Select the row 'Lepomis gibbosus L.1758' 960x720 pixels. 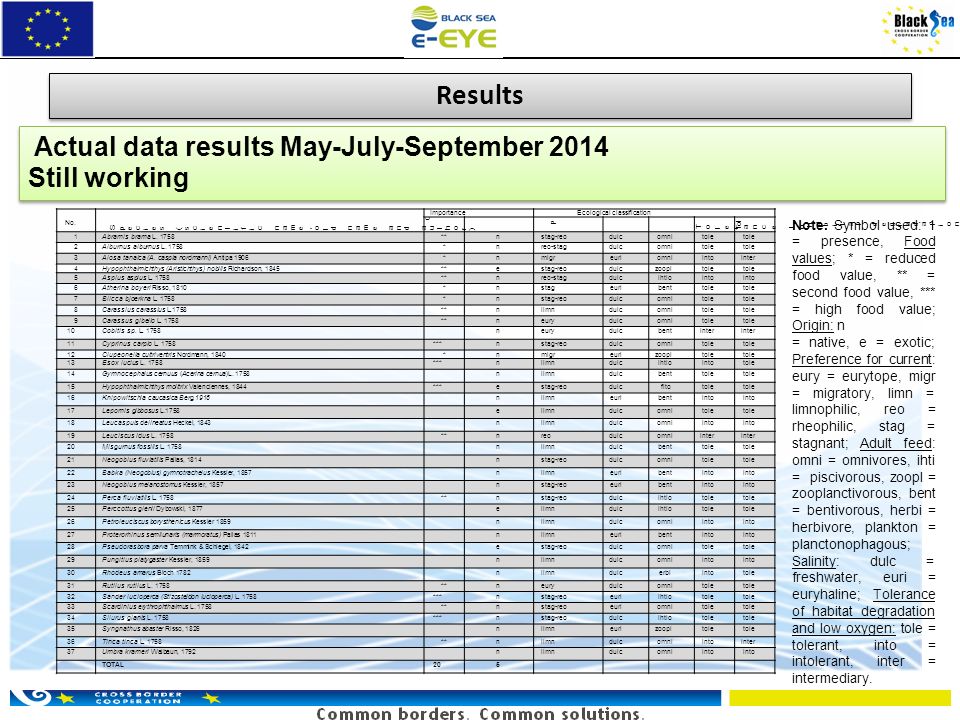coord(416,411)
